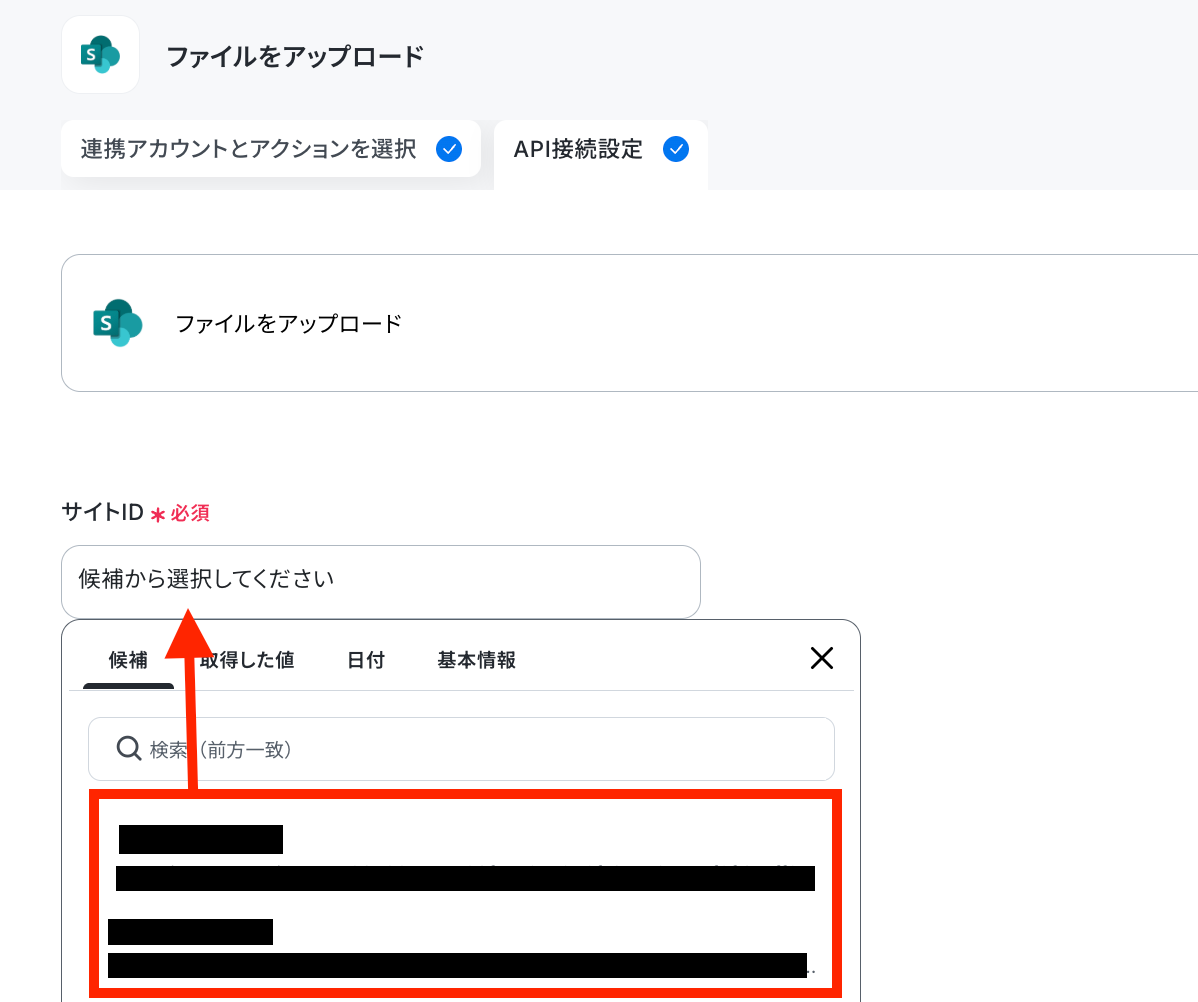
Task: Switch to the 取得した値 tab
Action: tap(247, 660)
